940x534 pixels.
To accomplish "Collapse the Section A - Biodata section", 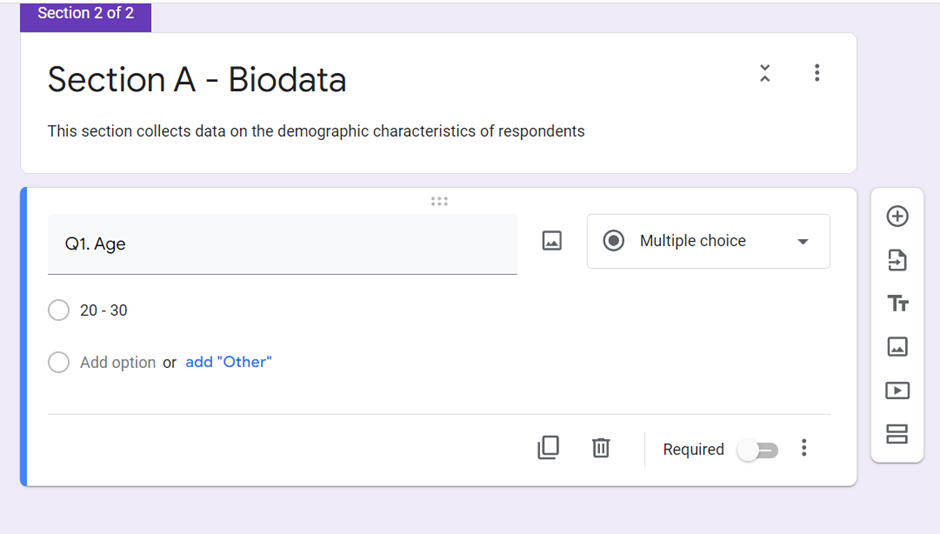I will 765,73.
